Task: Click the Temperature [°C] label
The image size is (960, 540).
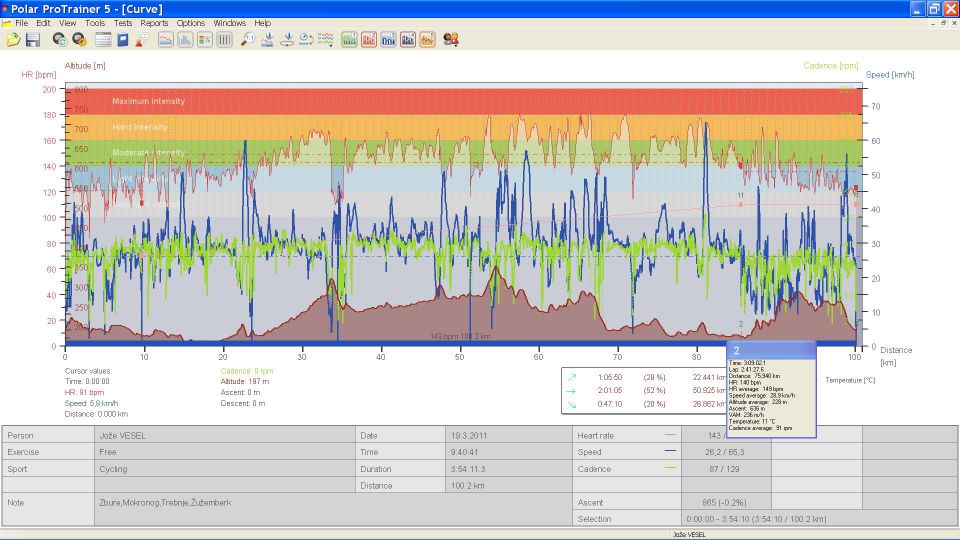Action: [x=850, y=380]
